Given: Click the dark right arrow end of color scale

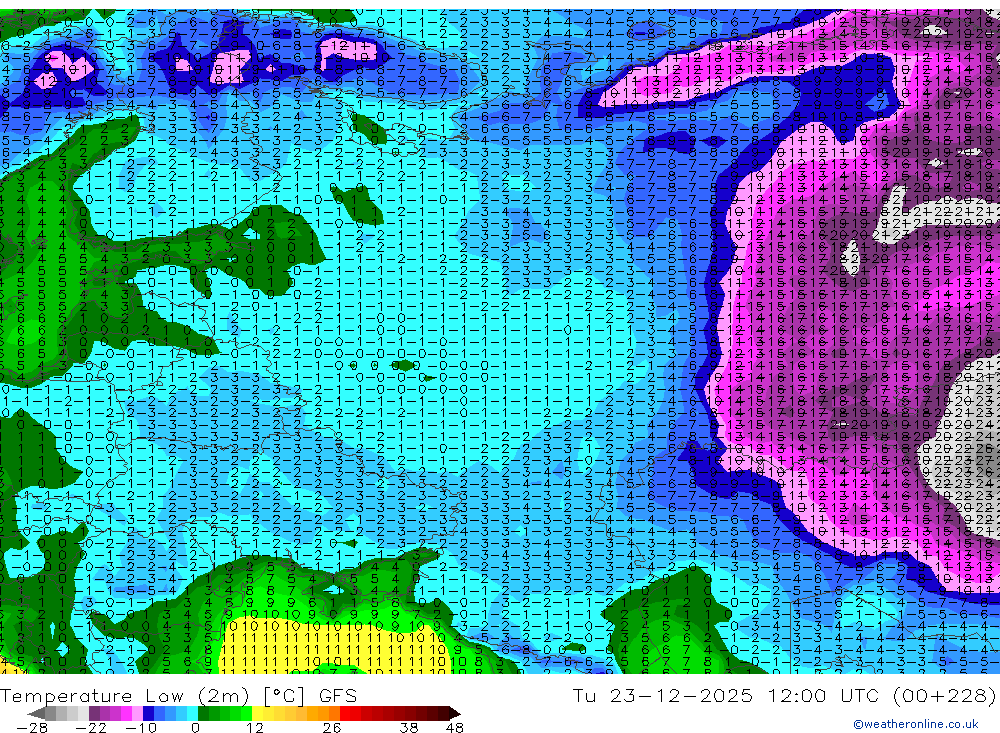Looking at the screenshot, I should click(x=455, y=714).
